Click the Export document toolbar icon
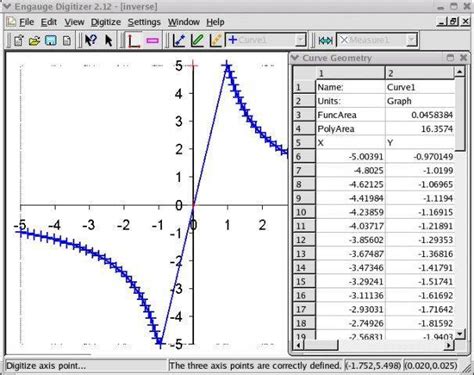 67,40
